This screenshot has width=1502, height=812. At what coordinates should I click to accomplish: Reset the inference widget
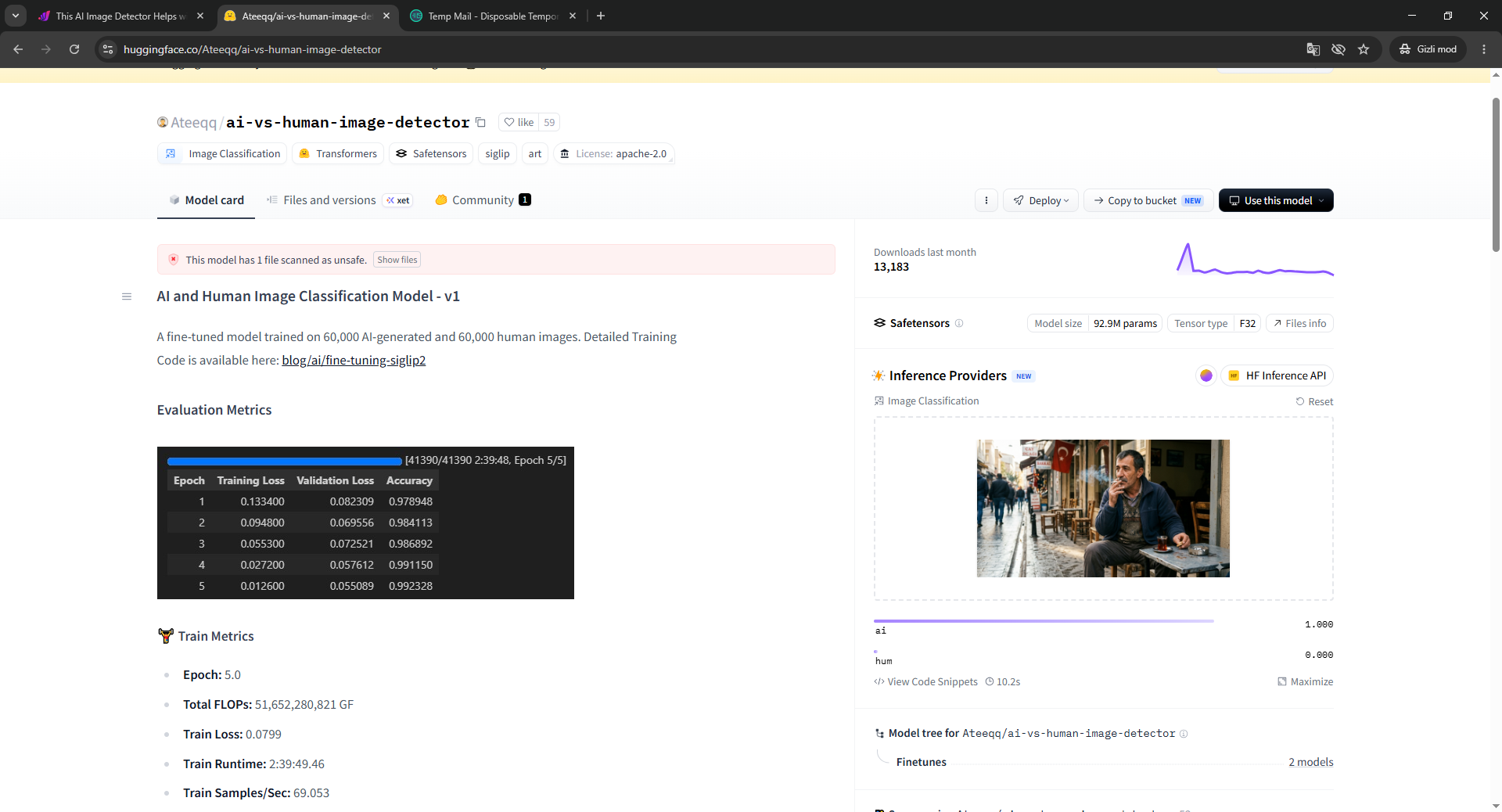pyautogui.click(x=1314, y=401)
